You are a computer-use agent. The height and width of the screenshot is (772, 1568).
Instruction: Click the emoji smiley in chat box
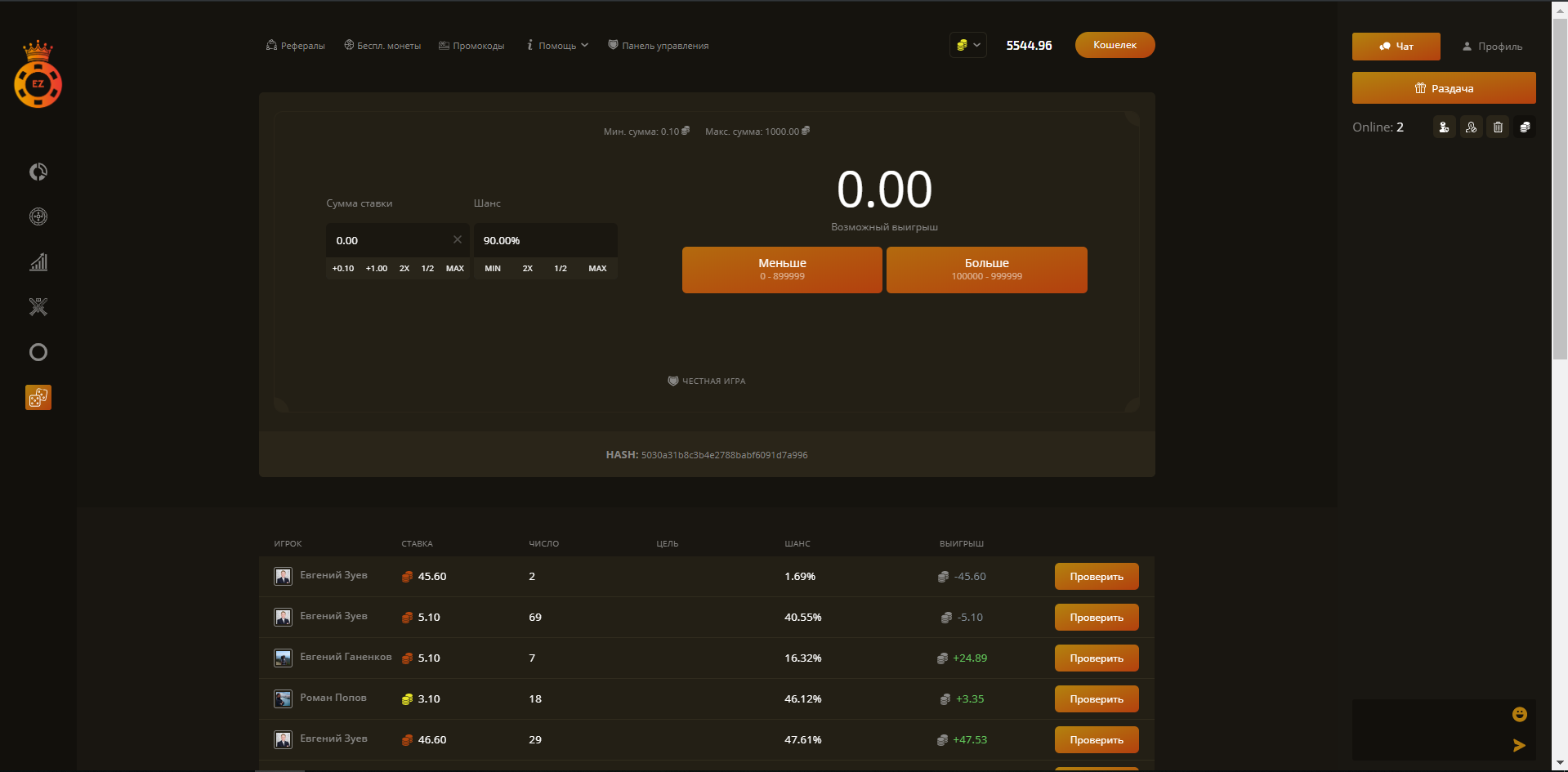[1519, 715]
